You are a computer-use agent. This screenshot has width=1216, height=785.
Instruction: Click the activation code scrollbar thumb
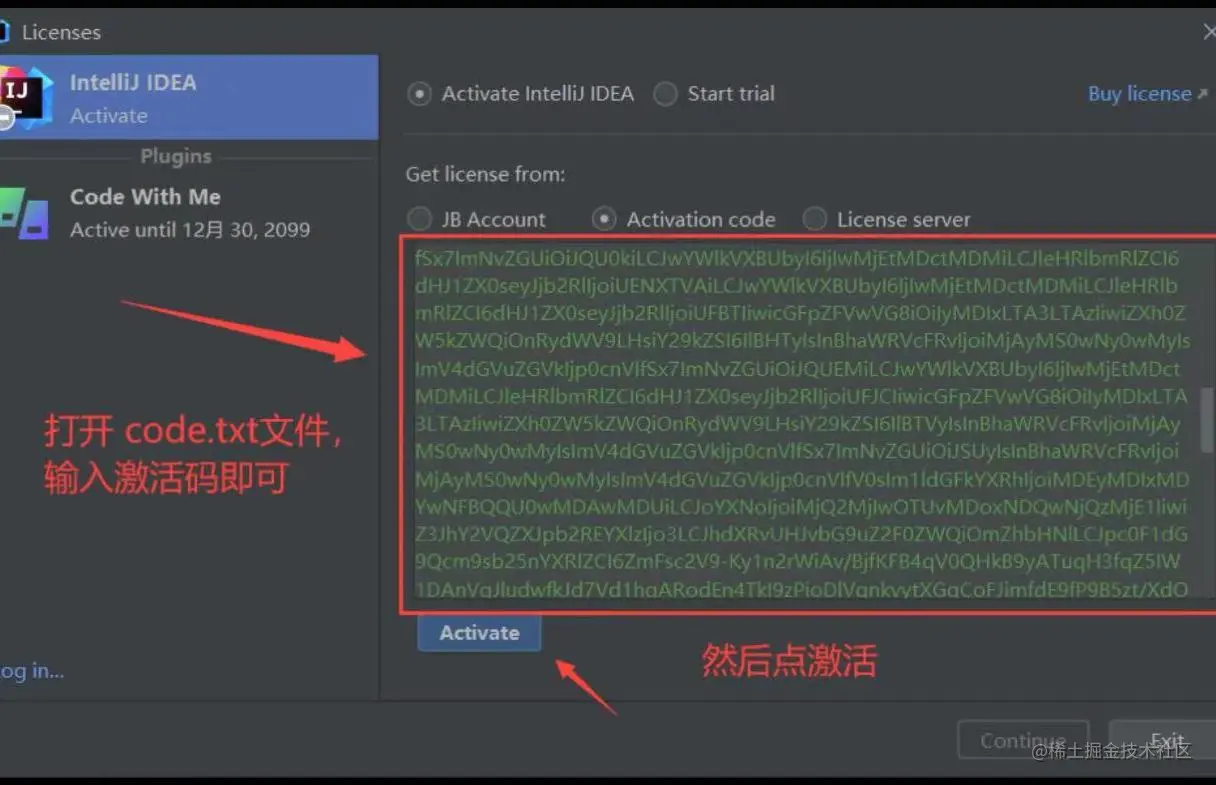click(x=1207, y=420)
